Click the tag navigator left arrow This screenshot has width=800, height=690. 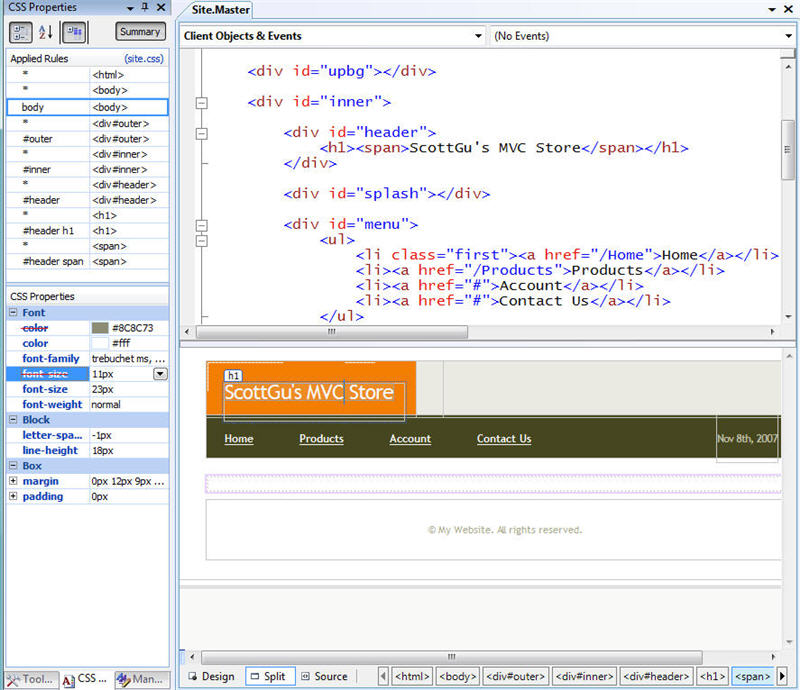tap(383, 677)
